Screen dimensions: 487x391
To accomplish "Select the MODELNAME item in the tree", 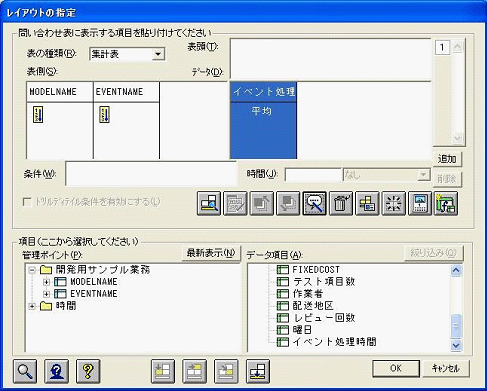I will pos(94,282).
